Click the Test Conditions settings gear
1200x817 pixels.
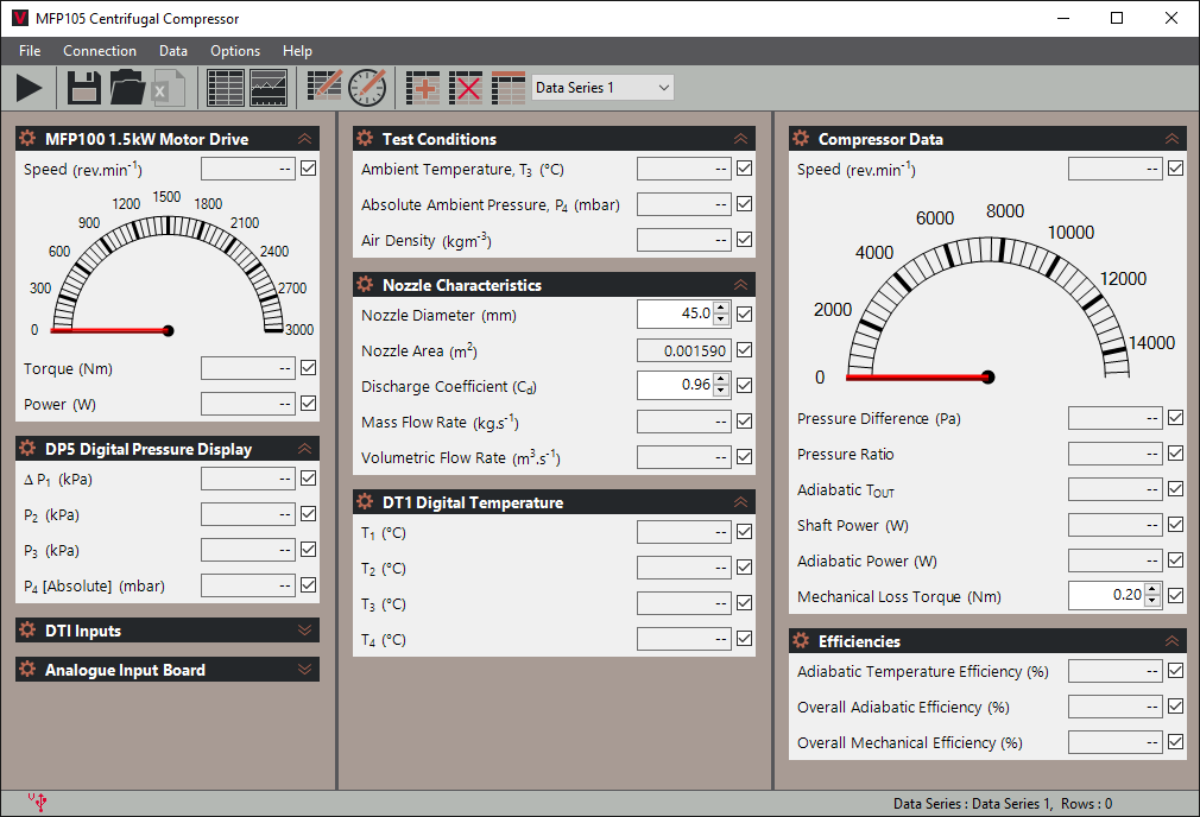point(363,138)
